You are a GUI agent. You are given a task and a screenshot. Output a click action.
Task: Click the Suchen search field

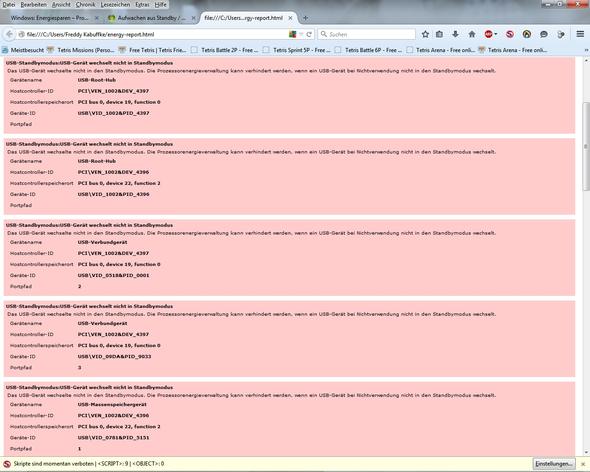366,34
